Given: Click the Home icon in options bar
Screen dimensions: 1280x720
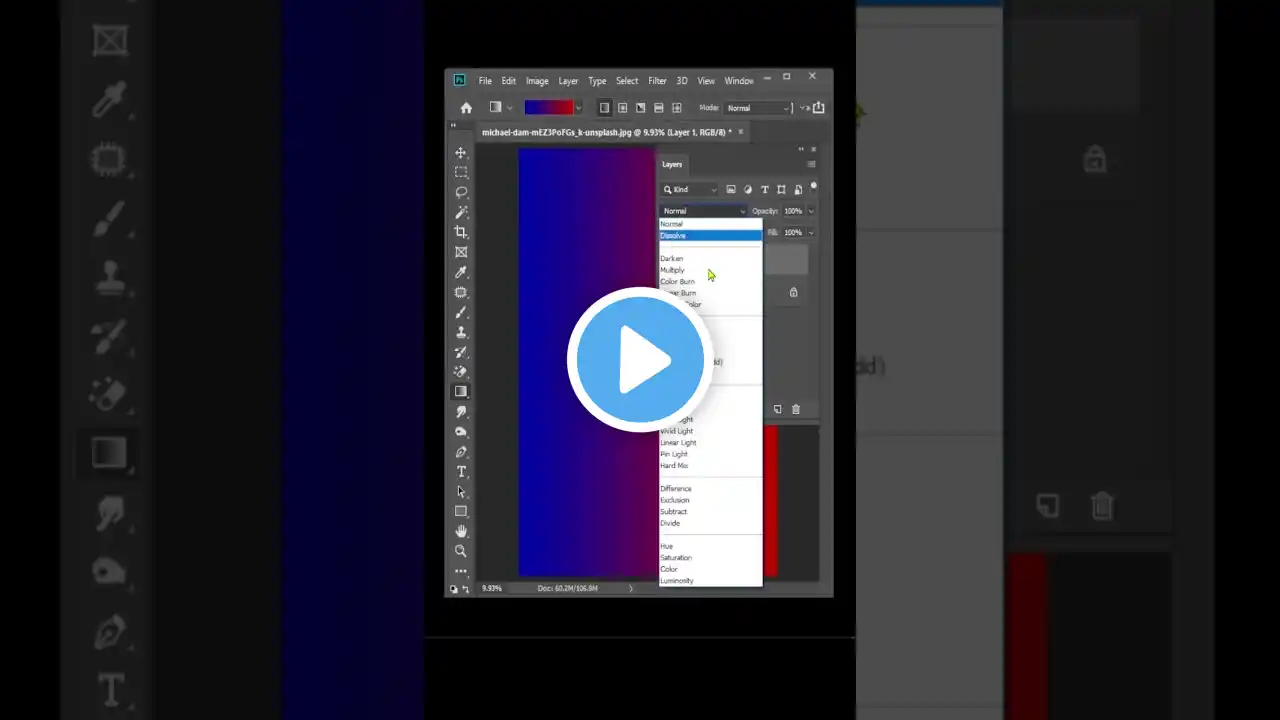Looking at the screenshot, I should pyautogui.click(x=466, y=108).
